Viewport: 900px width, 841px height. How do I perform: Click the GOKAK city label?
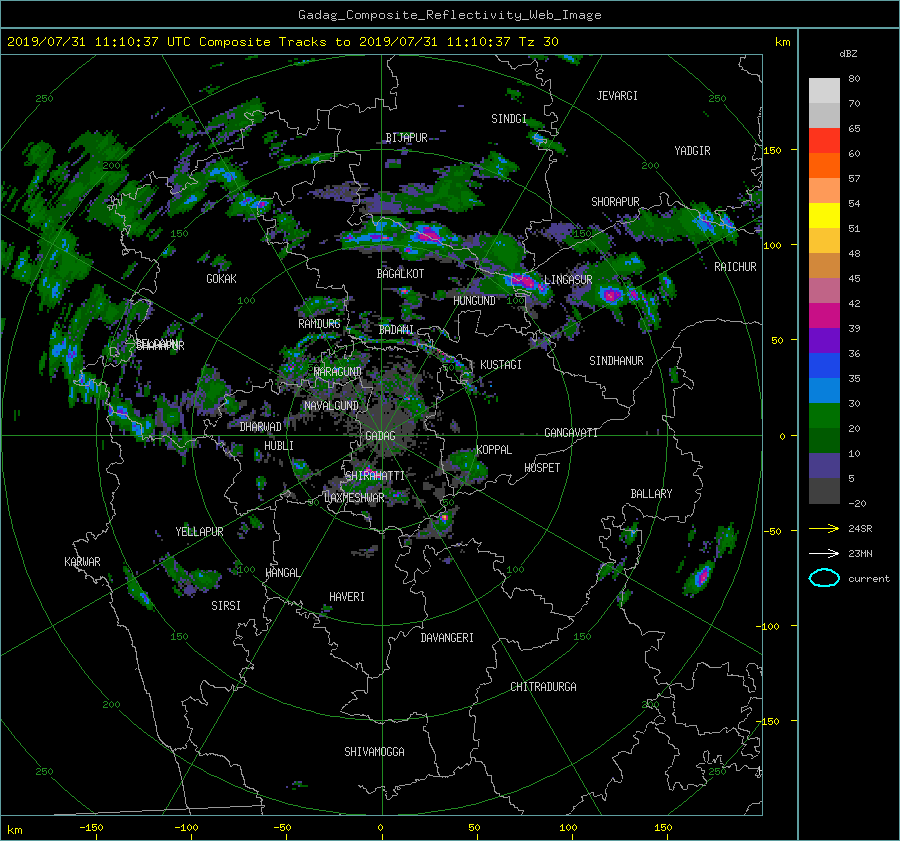221,279
